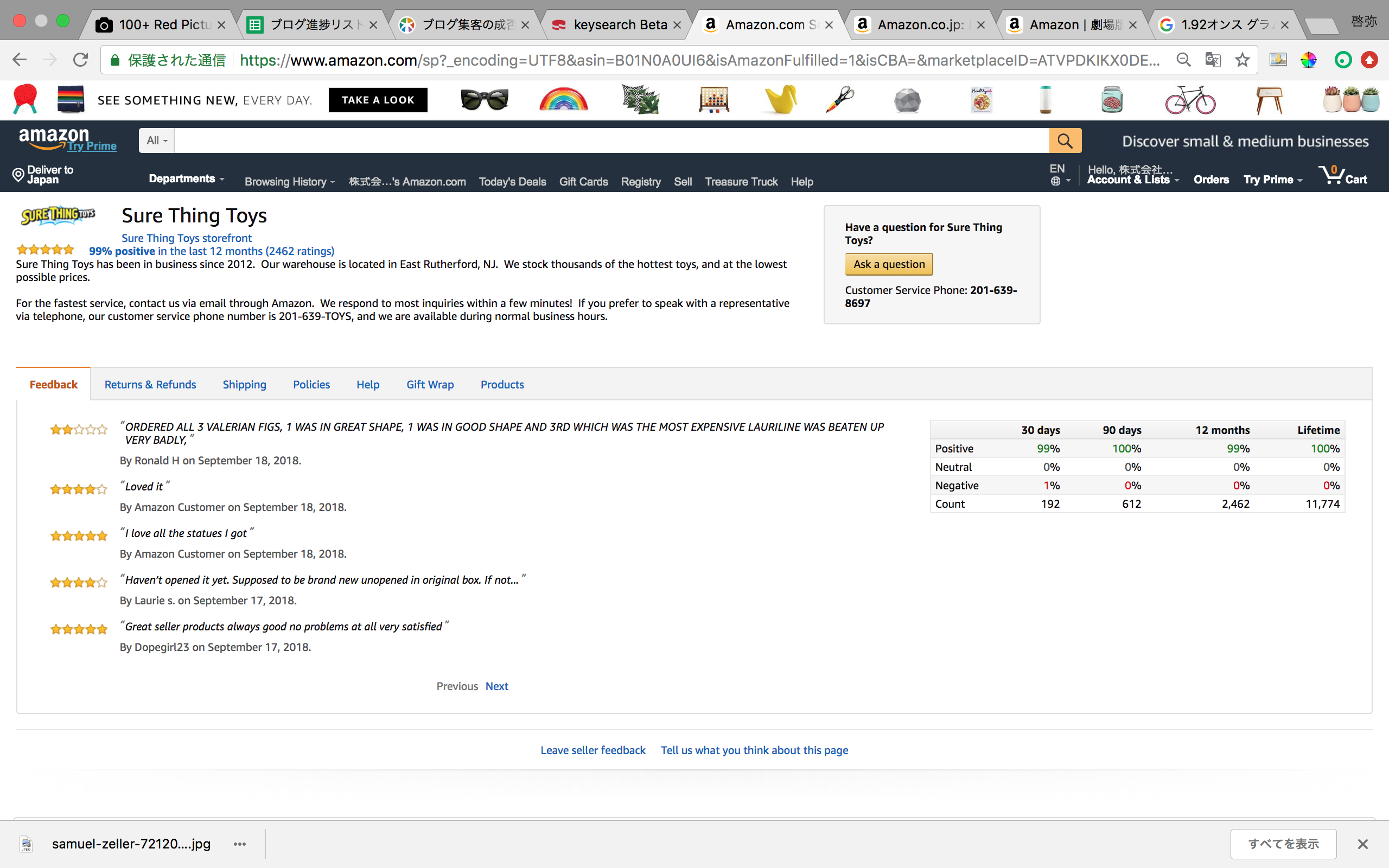Screen dimensions: 1389x868
Task: Switch to the Help seller tab
Action: [368, 385]
